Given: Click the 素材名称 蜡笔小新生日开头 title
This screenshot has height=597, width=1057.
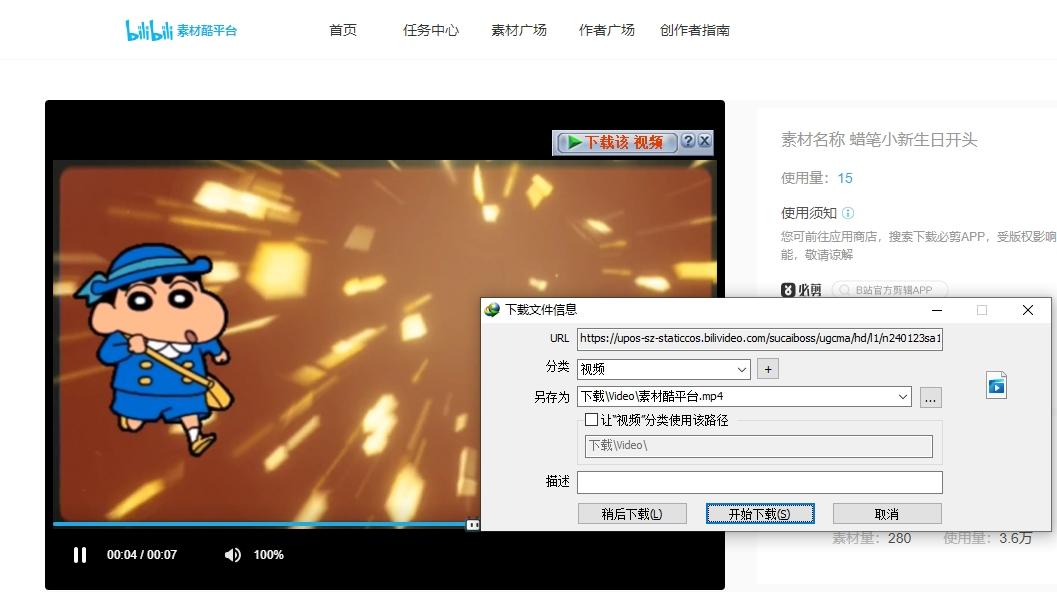Looking at the screenshot, I should [879, 139].
